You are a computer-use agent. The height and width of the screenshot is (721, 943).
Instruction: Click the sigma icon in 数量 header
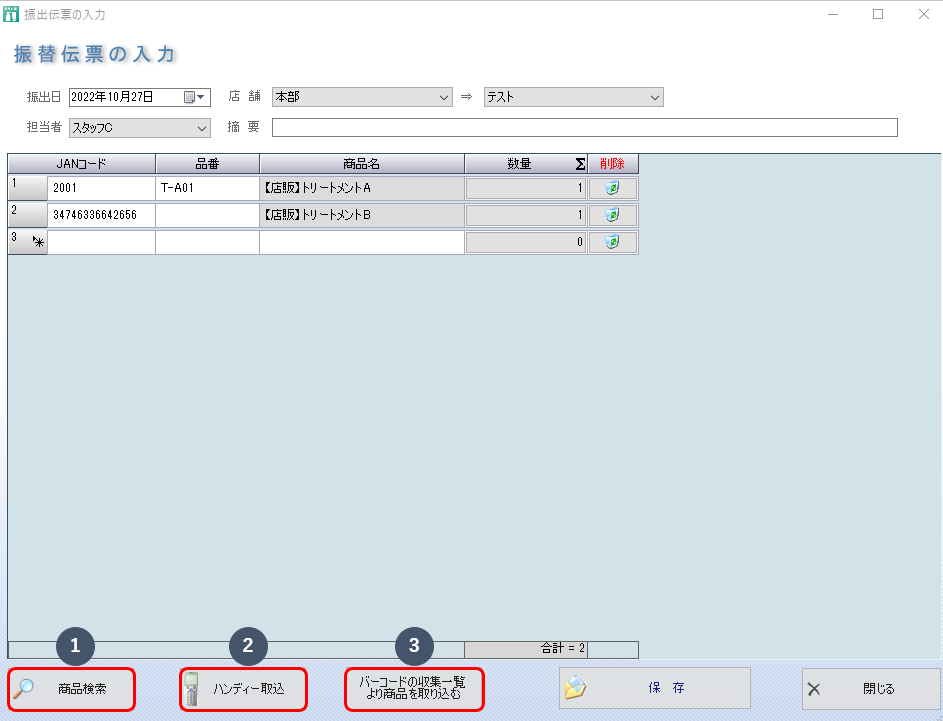[579, 164]
